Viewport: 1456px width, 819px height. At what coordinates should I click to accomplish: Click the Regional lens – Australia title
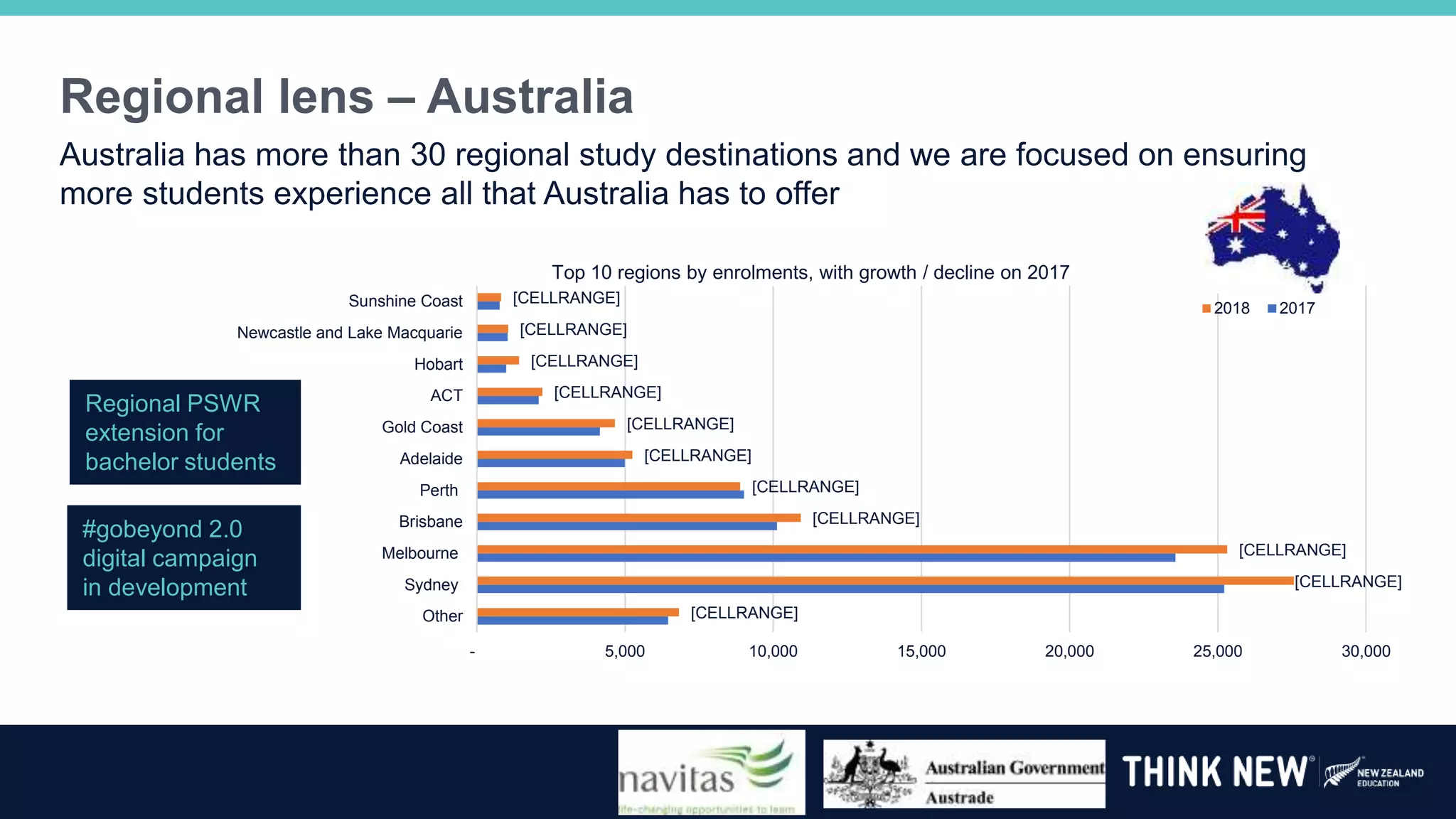(x=347, y=97)
